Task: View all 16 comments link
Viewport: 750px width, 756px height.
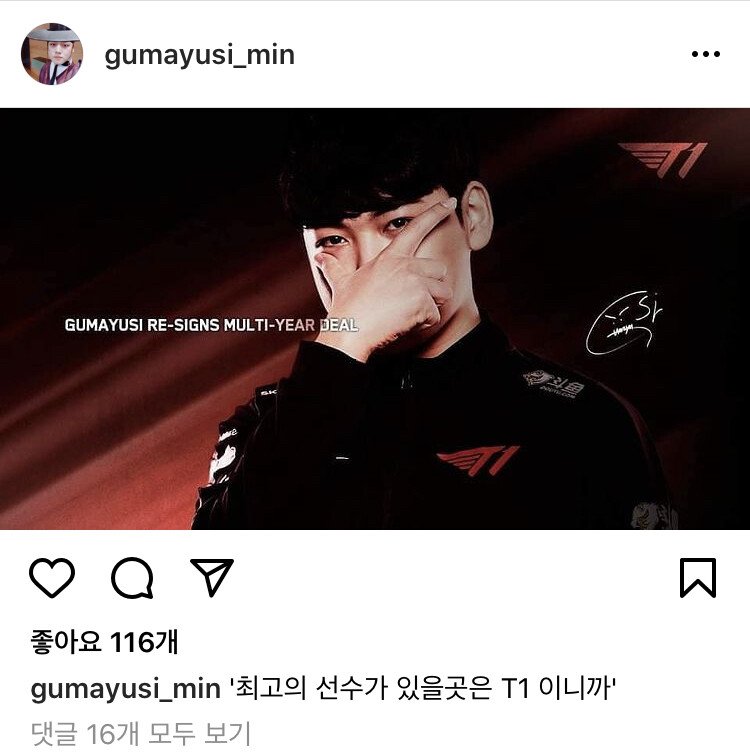Action: tap(141, 733)
